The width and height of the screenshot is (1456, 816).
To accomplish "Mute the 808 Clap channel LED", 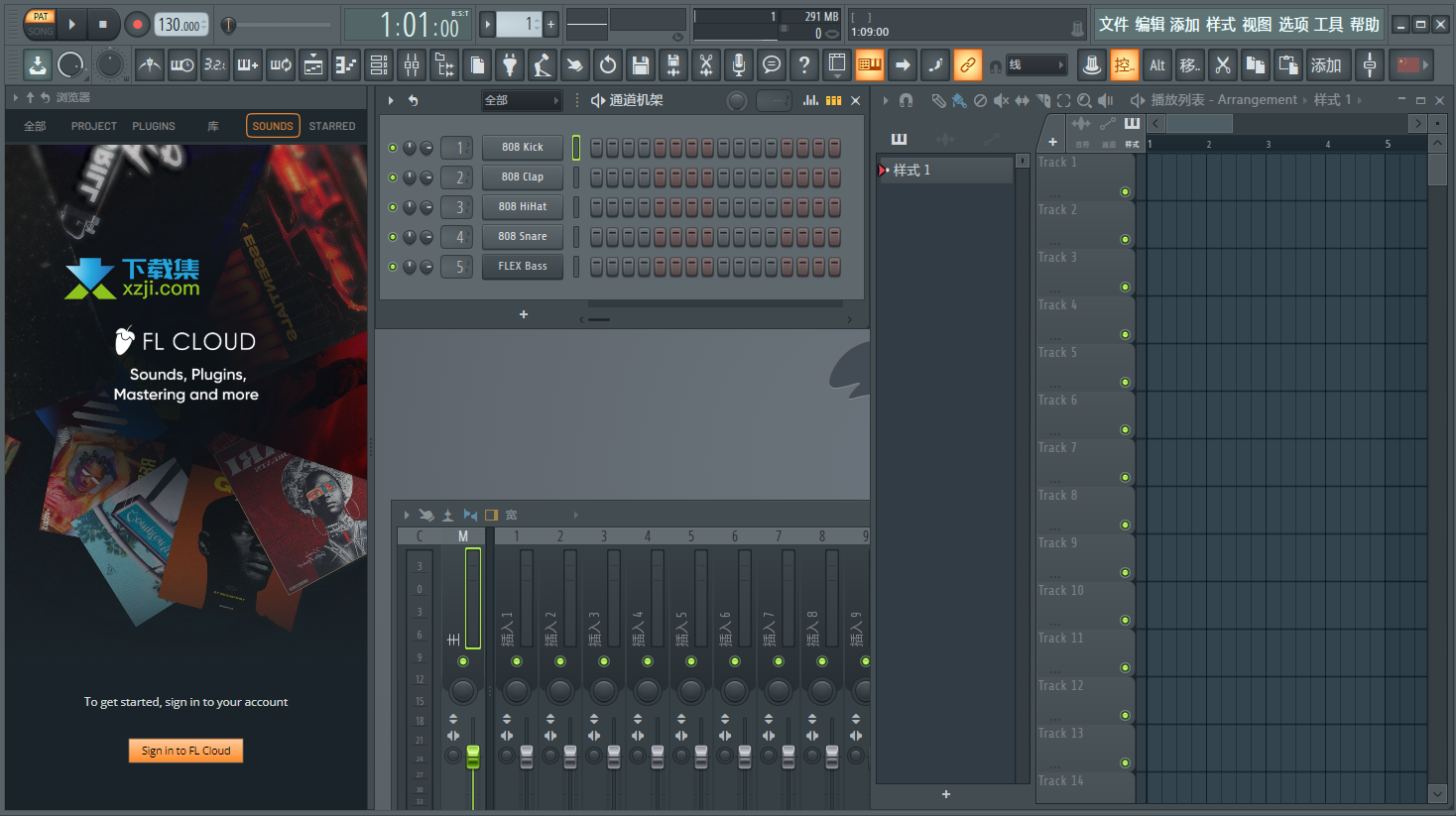I will pyautogui.click(x=393, y=177).
